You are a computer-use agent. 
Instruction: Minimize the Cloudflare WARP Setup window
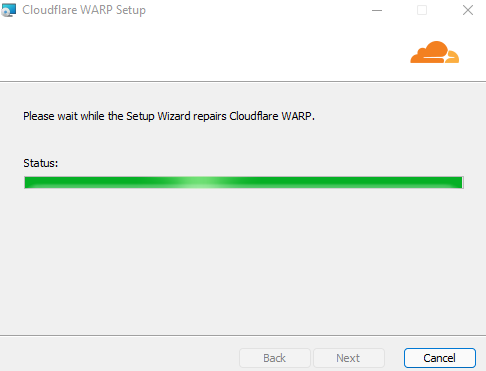[377, 10]
